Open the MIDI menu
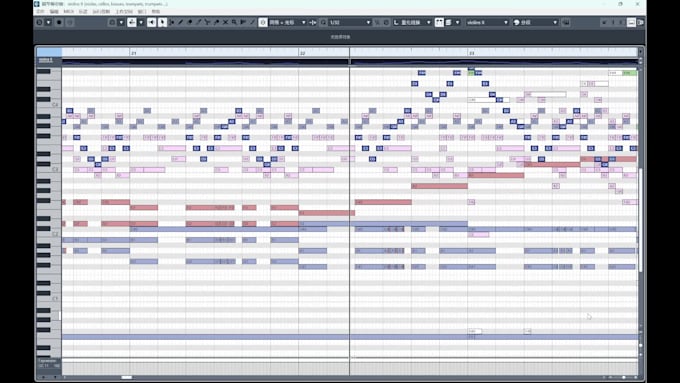The image size is (680, 383). click(x=69, y=12)
